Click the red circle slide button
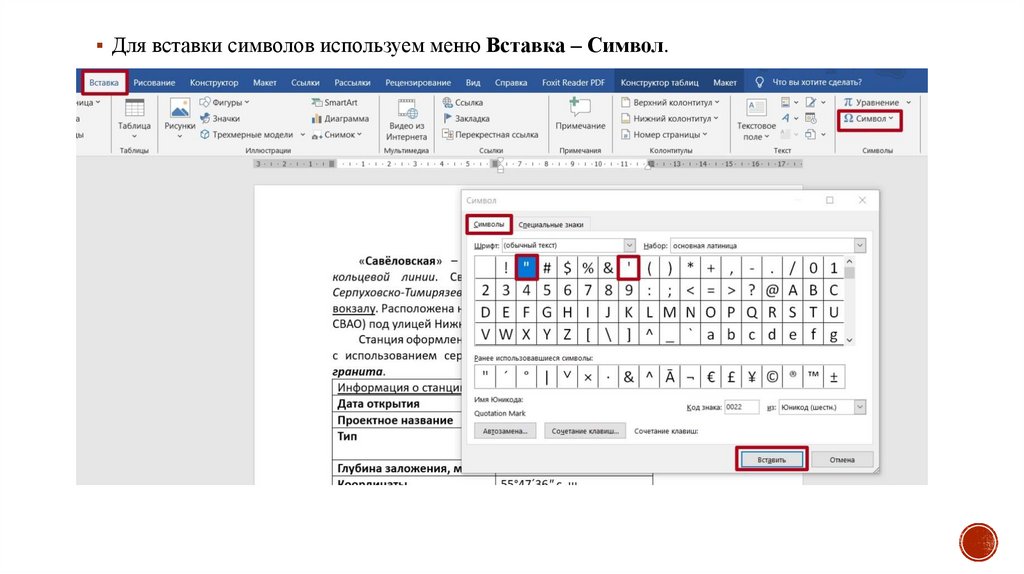Viewport: 1024px width, 574px height. 978,542
